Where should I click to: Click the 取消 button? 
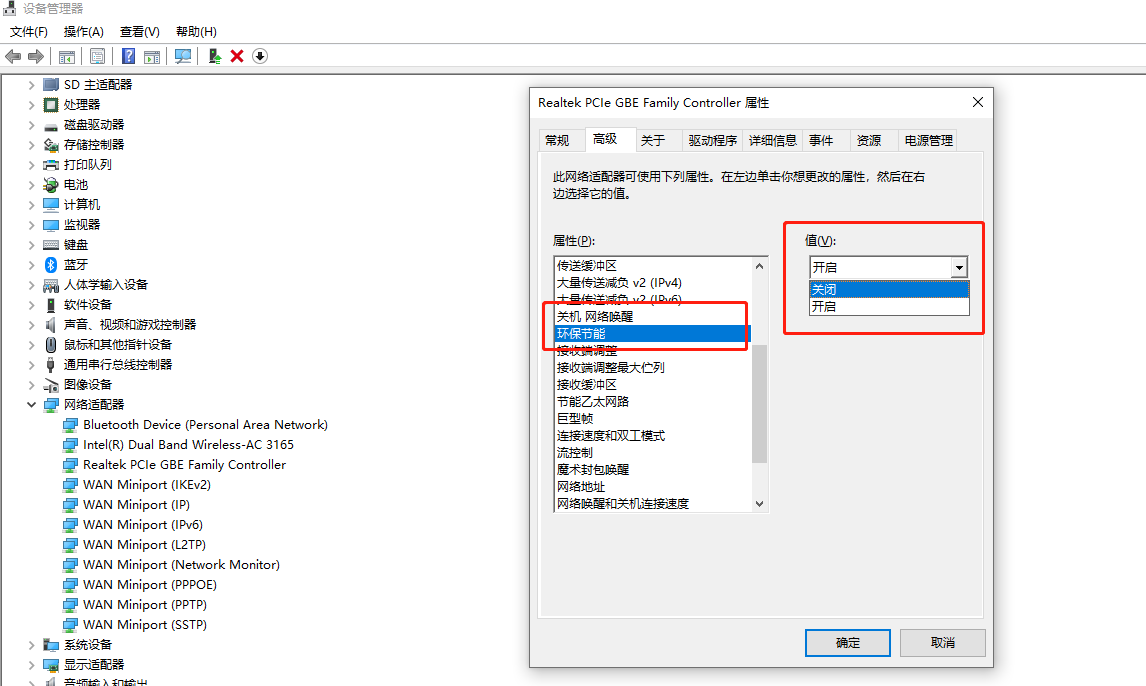click(x=943, y=643)
